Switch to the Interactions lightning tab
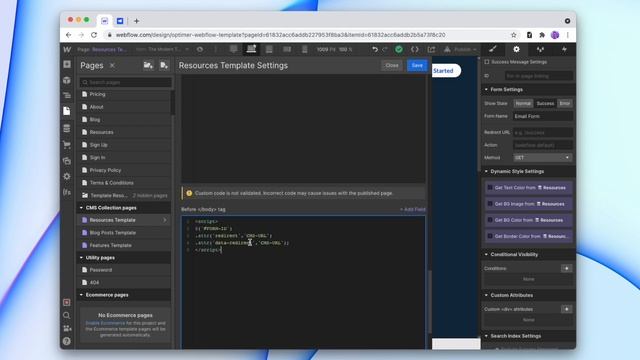This screenshot has width=640, height=360. point(564,49)
